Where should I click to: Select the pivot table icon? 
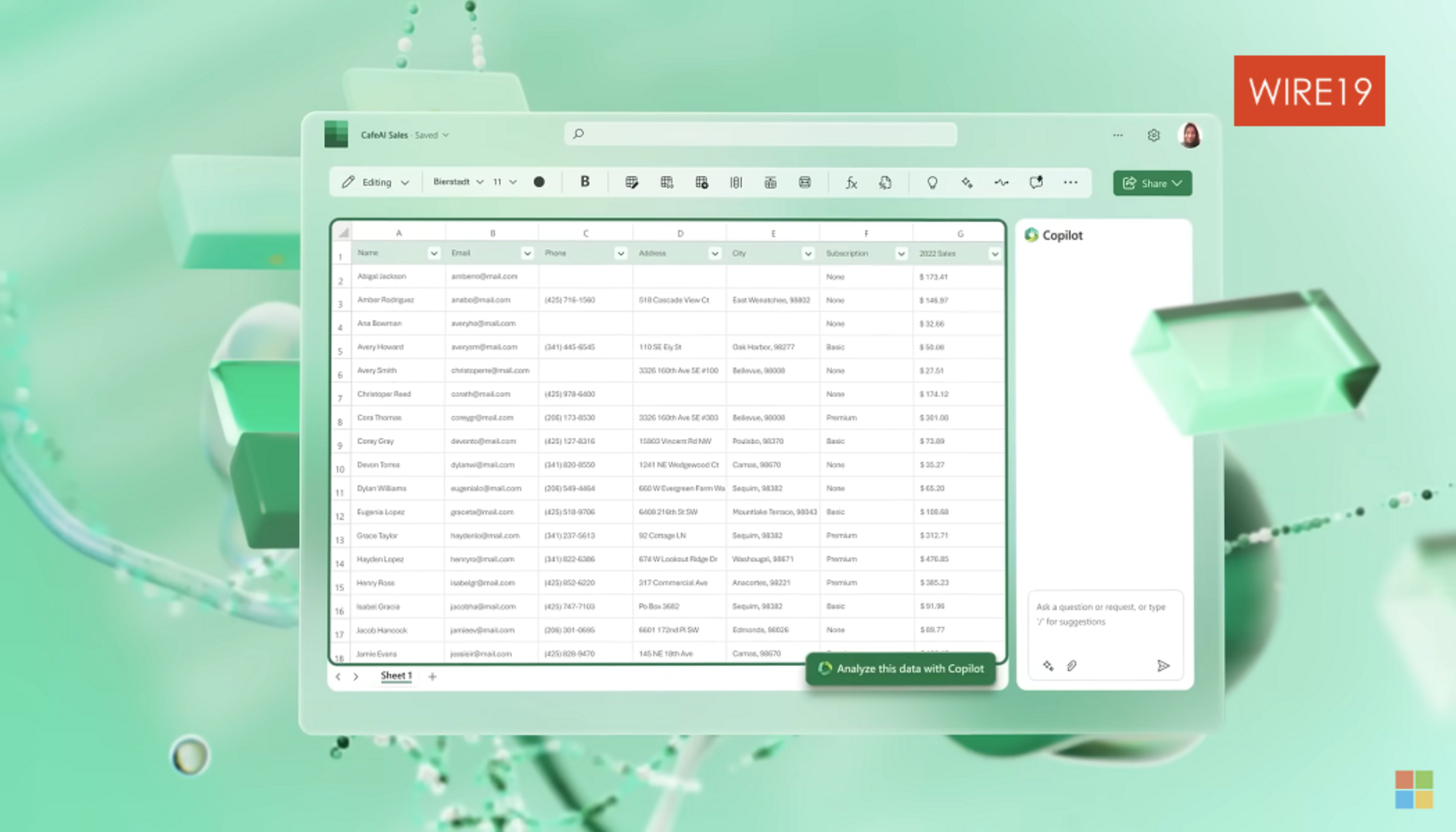(x=701, y=182)
